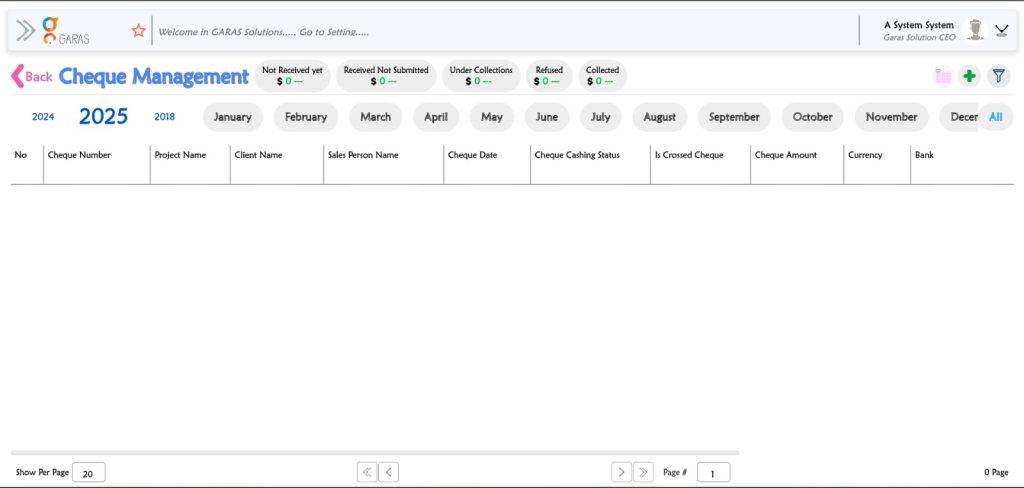Go to the first page of results
The width and height of the screenshot is (1024, 488).
click(367, 472)
